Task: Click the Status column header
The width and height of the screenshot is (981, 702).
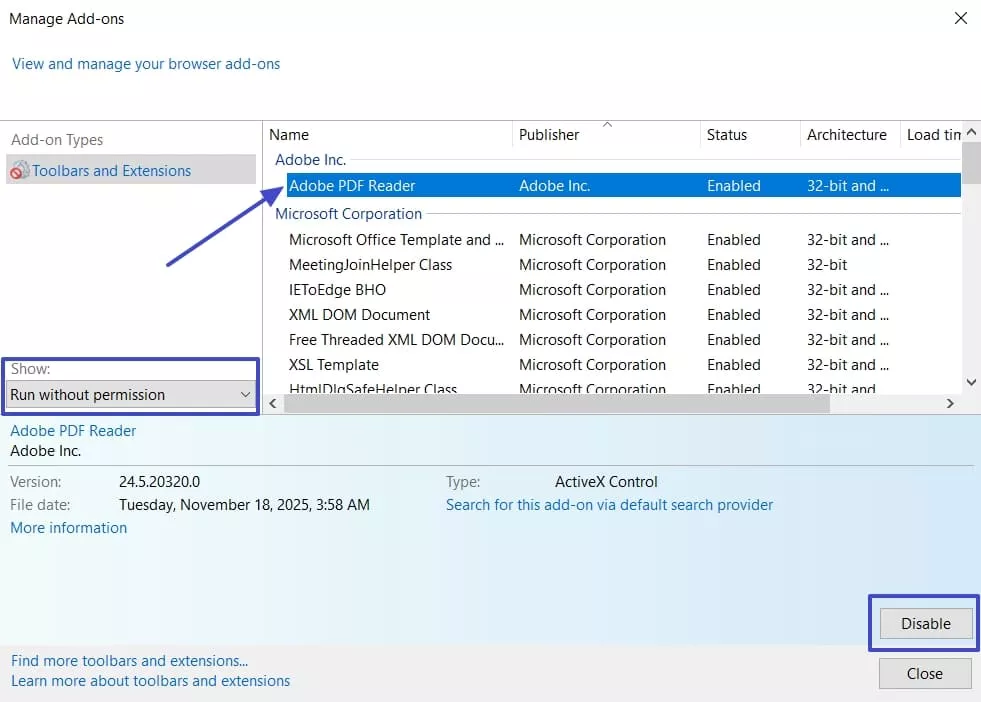Action: point(727,135)
